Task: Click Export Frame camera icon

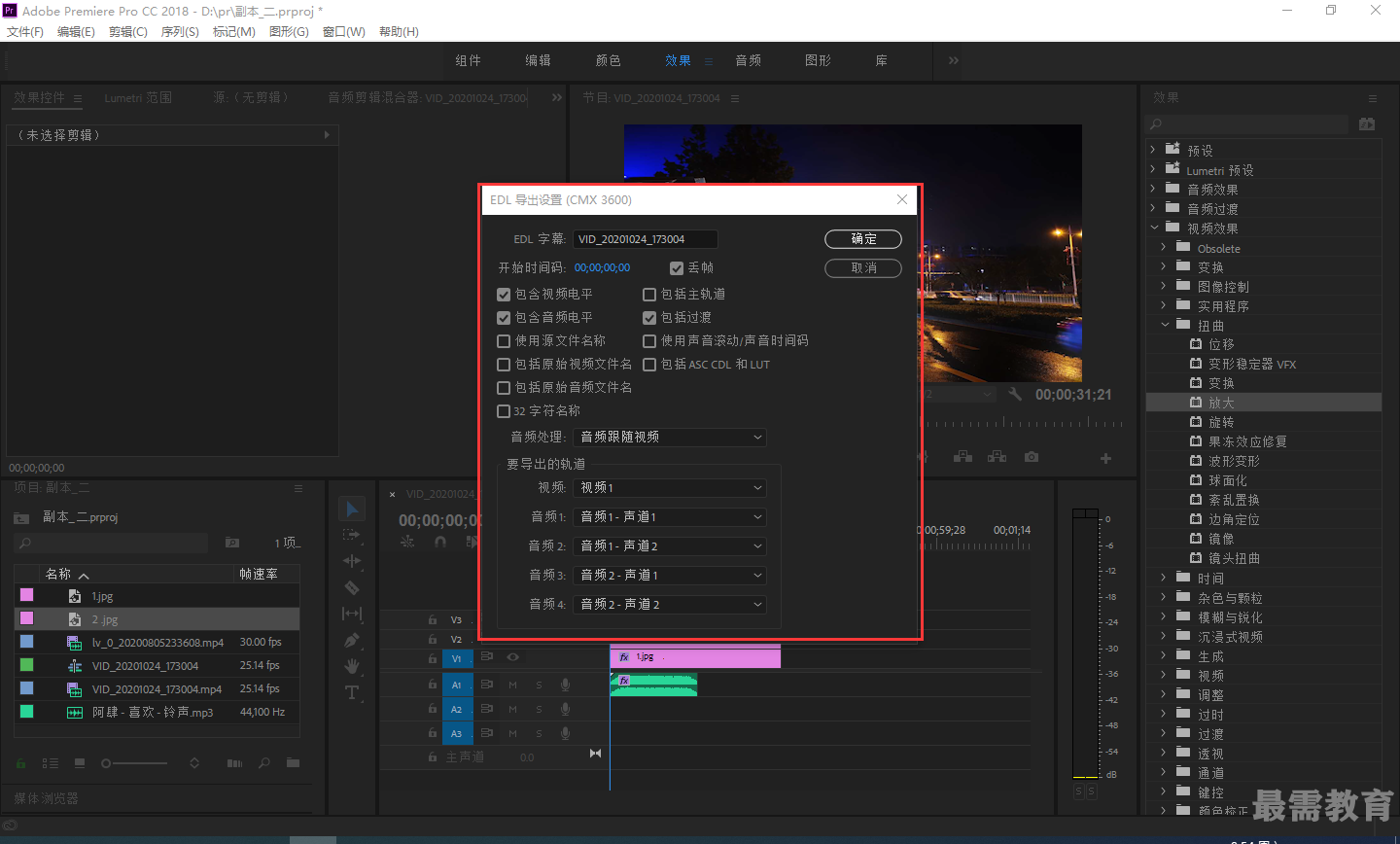Action: [1032, 457]
